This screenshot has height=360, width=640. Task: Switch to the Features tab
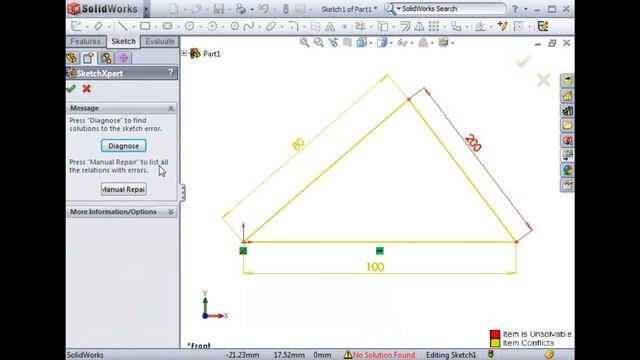click(85, 41)
